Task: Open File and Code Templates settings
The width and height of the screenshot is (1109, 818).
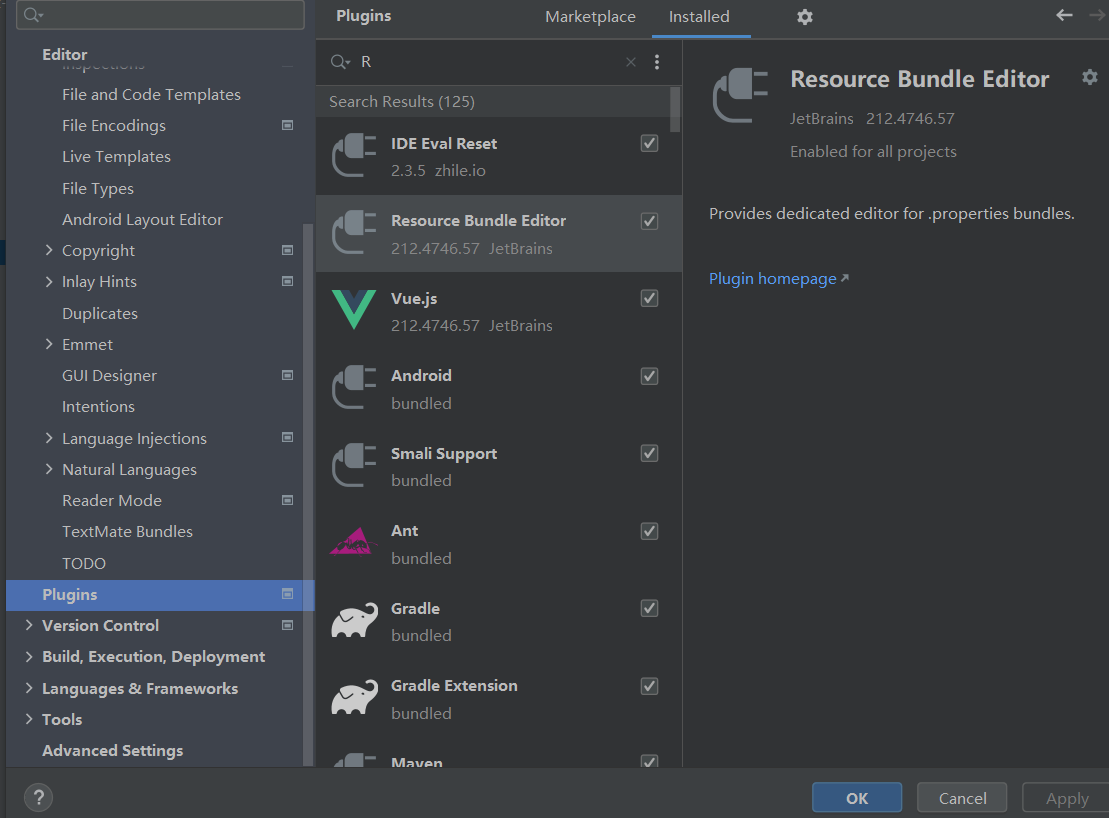Action: tap(151, 94)
